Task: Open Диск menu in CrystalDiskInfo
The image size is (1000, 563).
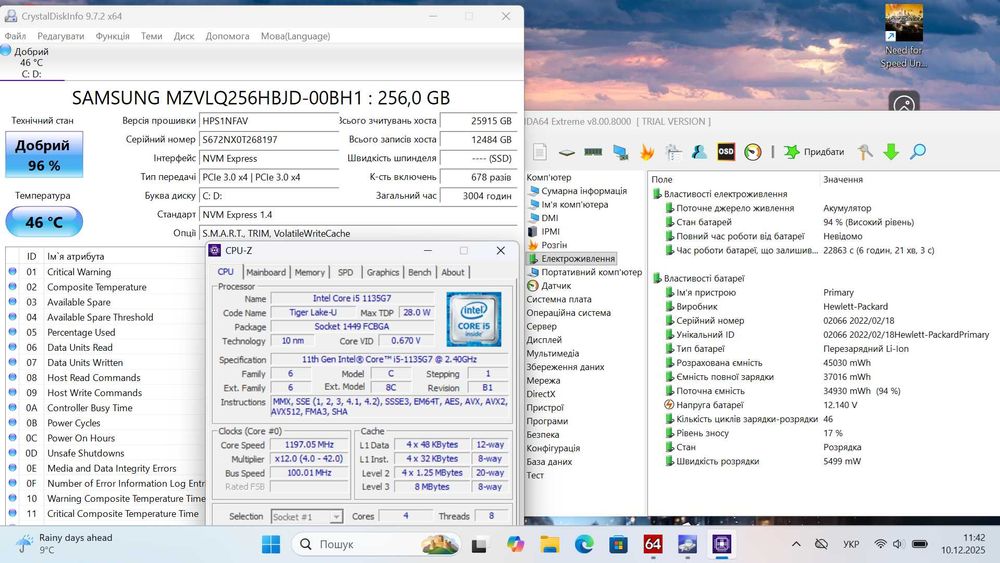Action: [184, 36]
